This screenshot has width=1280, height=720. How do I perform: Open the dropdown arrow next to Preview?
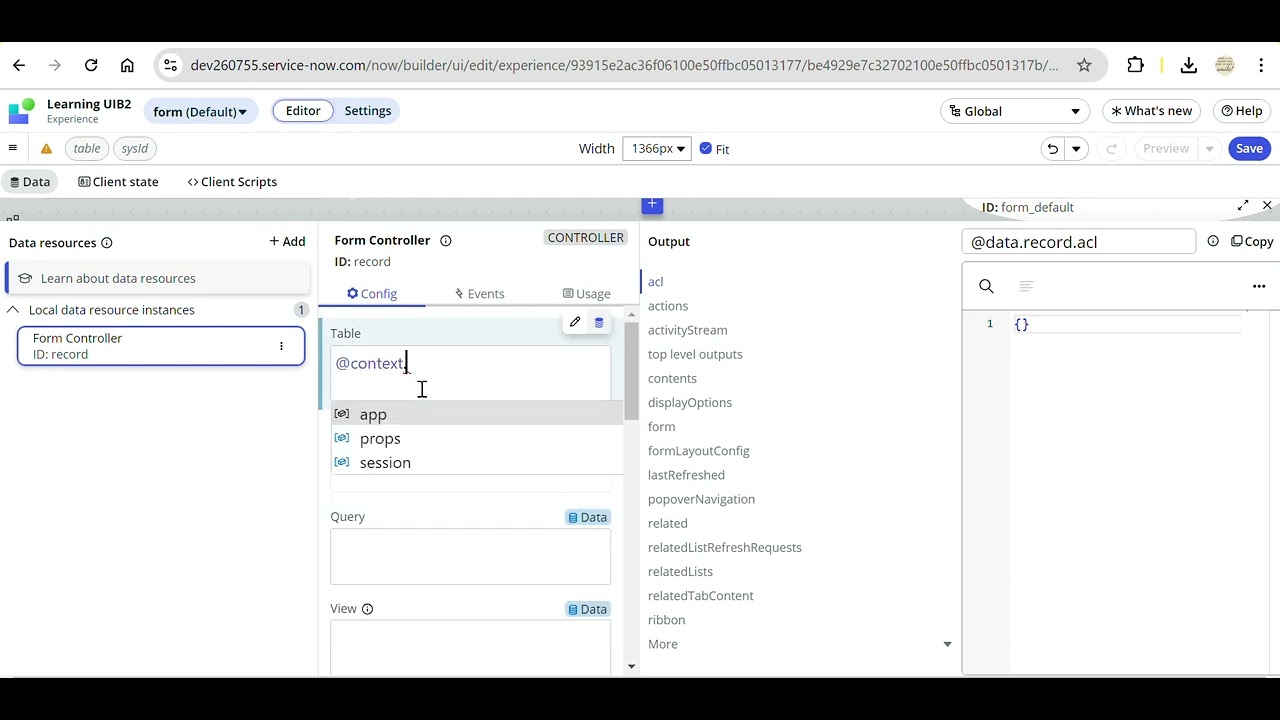click(x=1209, y=149)
